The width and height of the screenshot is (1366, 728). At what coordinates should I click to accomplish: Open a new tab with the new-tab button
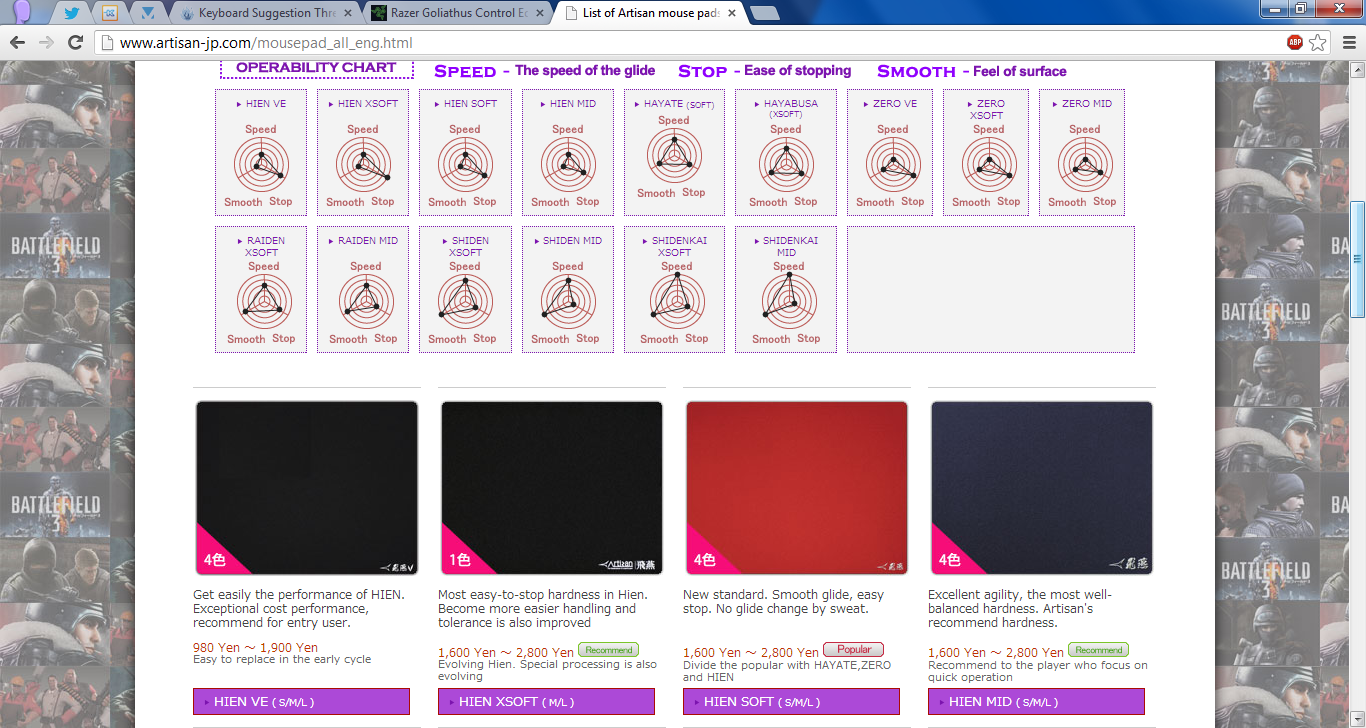[764, 13]
